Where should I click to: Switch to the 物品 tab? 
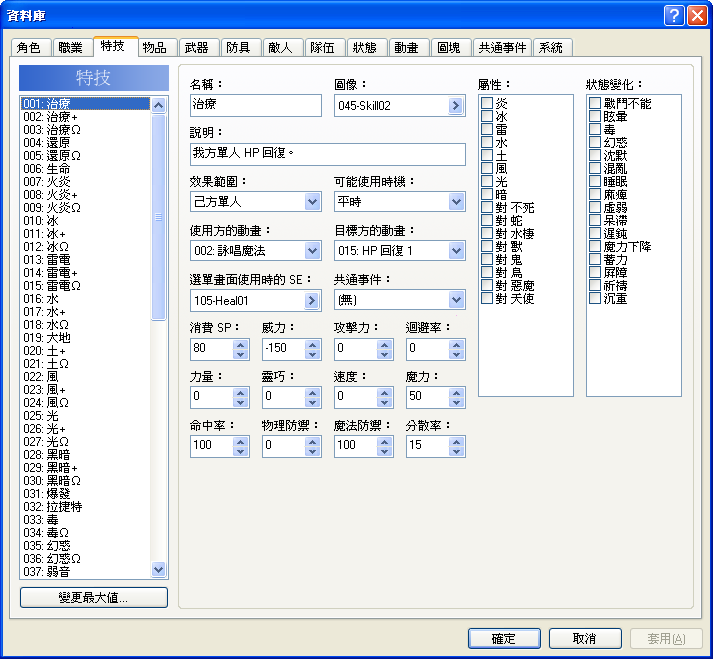(155, 48)
